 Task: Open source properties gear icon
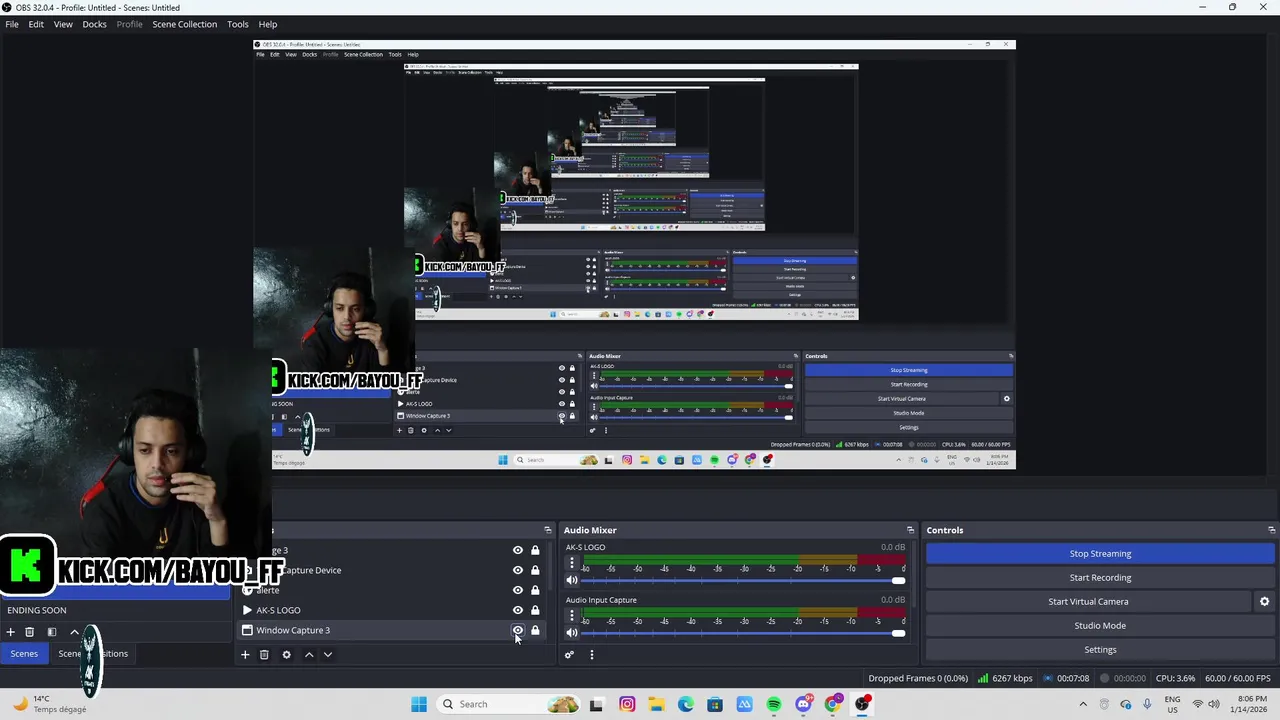[x=286, y=655]
